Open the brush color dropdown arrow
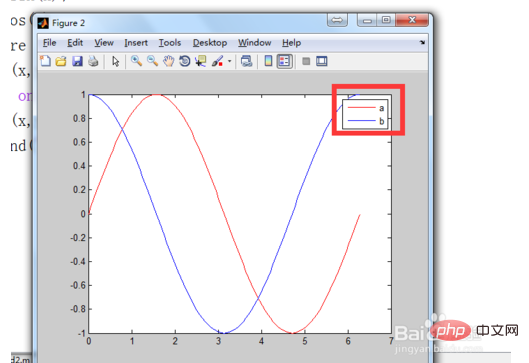Image resolution: width=529 pixels, height=363 pixels. 229,61
